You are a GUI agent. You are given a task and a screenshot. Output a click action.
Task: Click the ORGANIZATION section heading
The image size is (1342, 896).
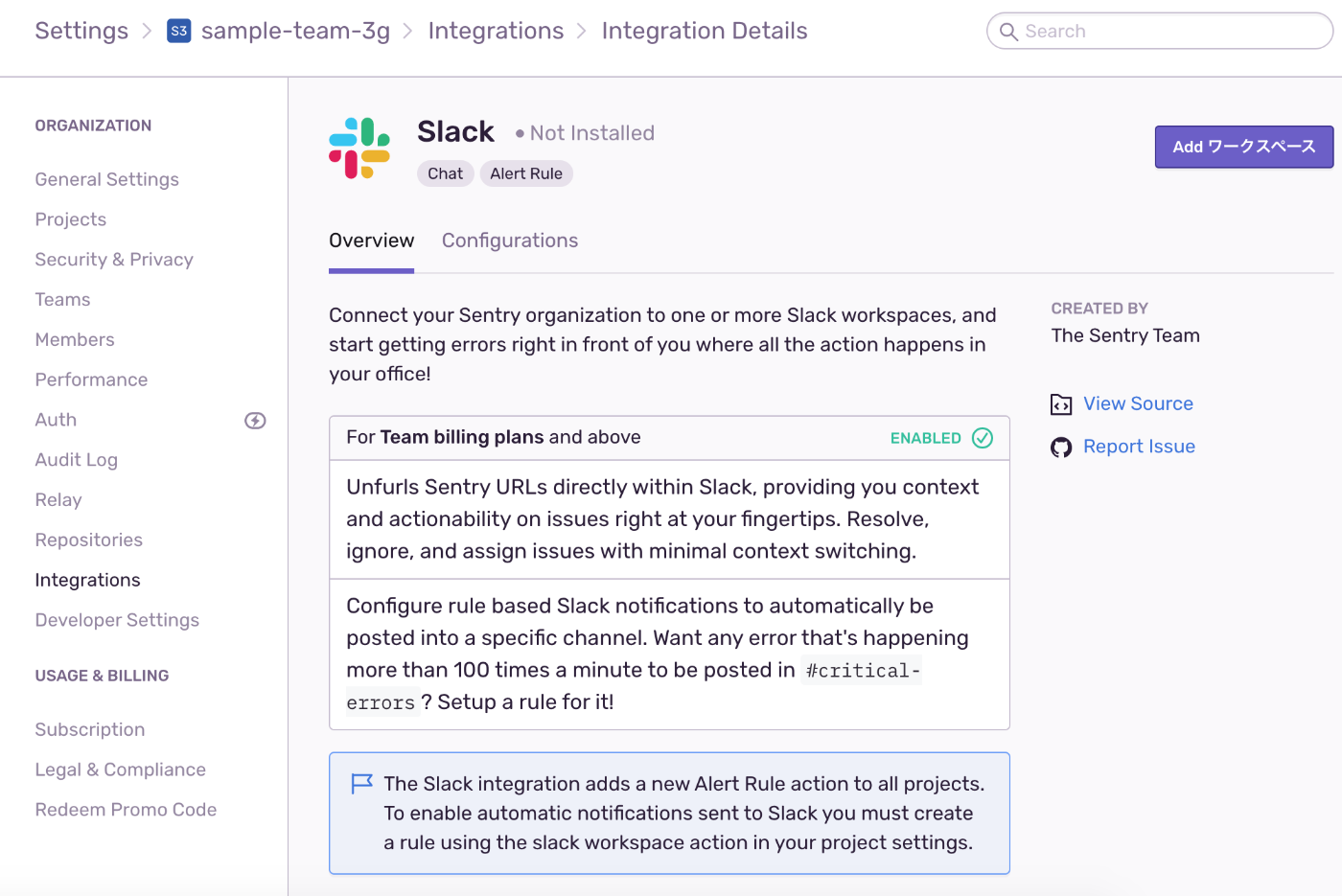click(93, 126)
